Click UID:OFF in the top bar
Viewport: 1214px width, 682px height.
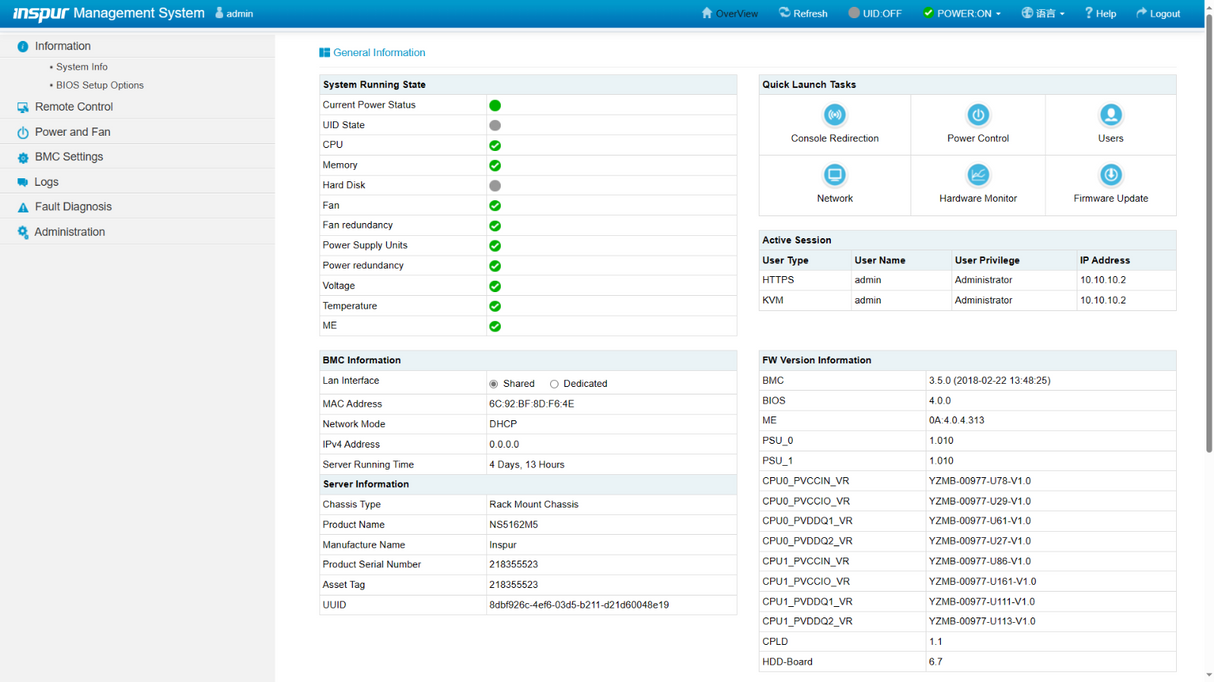coord(874,13)
